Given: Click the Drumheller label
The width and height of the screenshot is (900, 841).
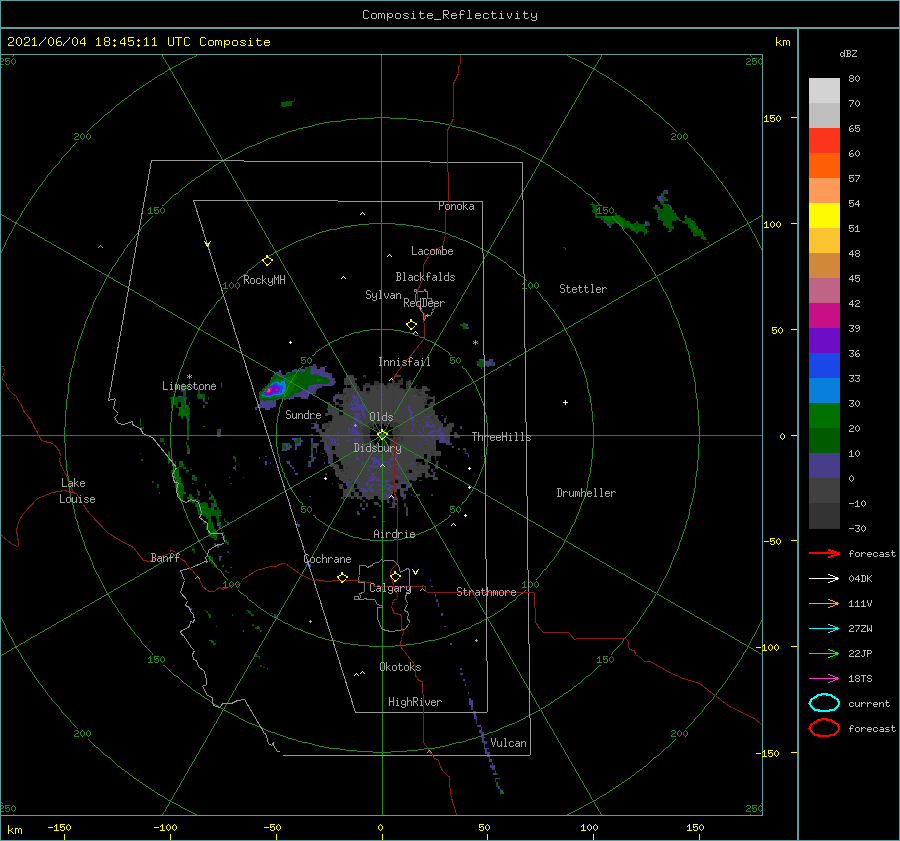Looking at the screenshot, I should pos(586,493).
